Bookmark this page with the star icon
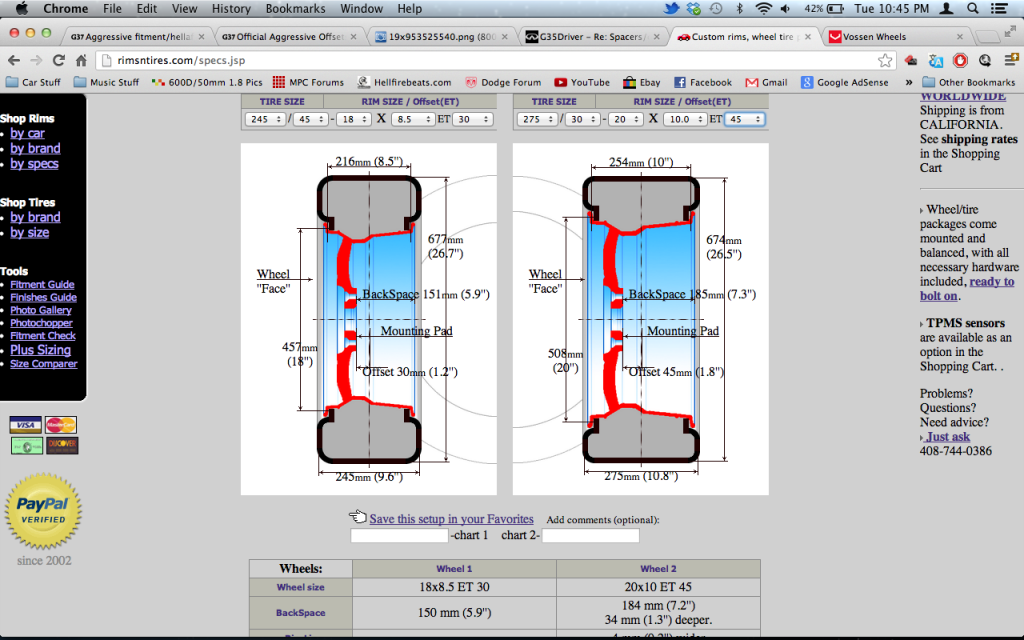This screenshot has width=1024, height=640. [x=885, y=61]
